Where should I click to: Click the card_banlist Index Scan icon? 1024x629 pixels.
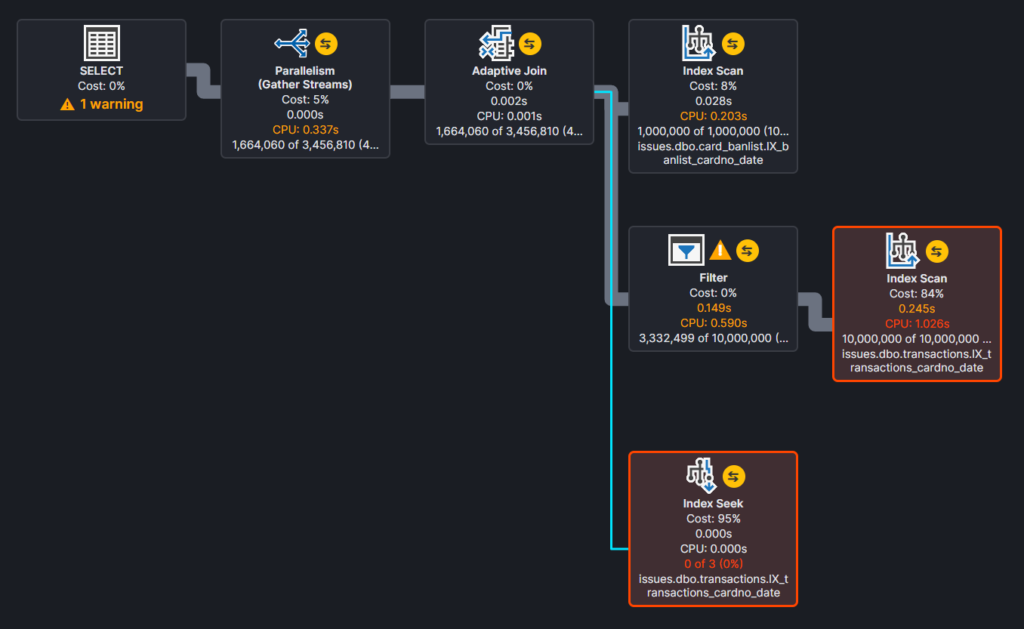[x=698, y=43]
